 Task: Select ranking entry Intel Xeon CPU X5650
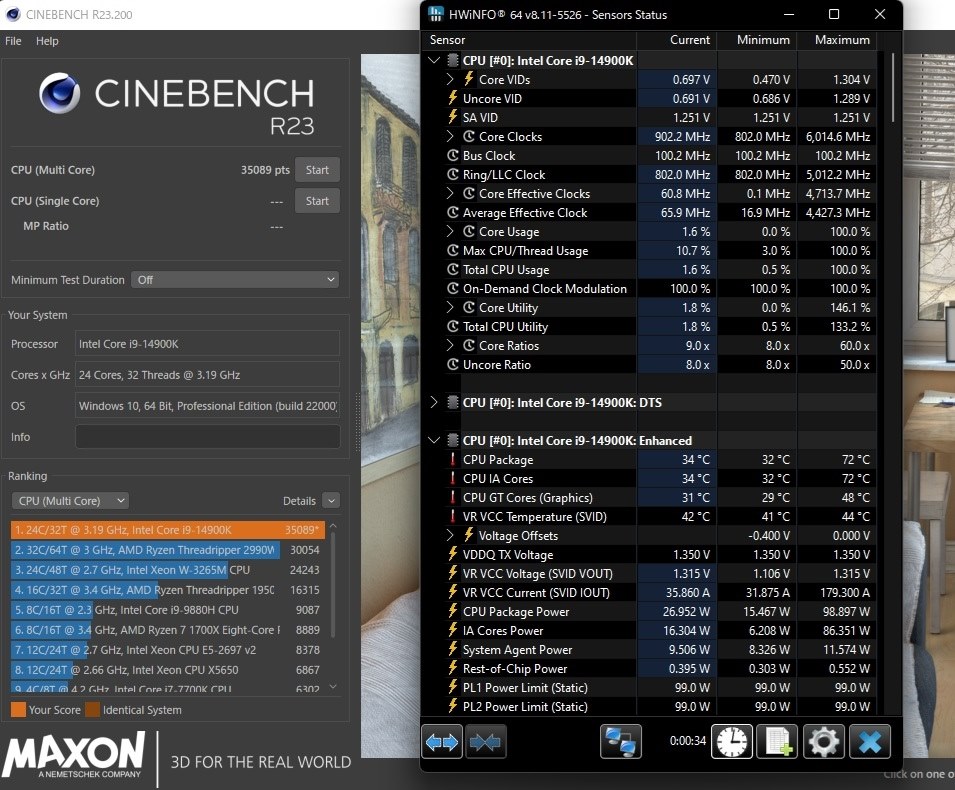coord(167,670)
